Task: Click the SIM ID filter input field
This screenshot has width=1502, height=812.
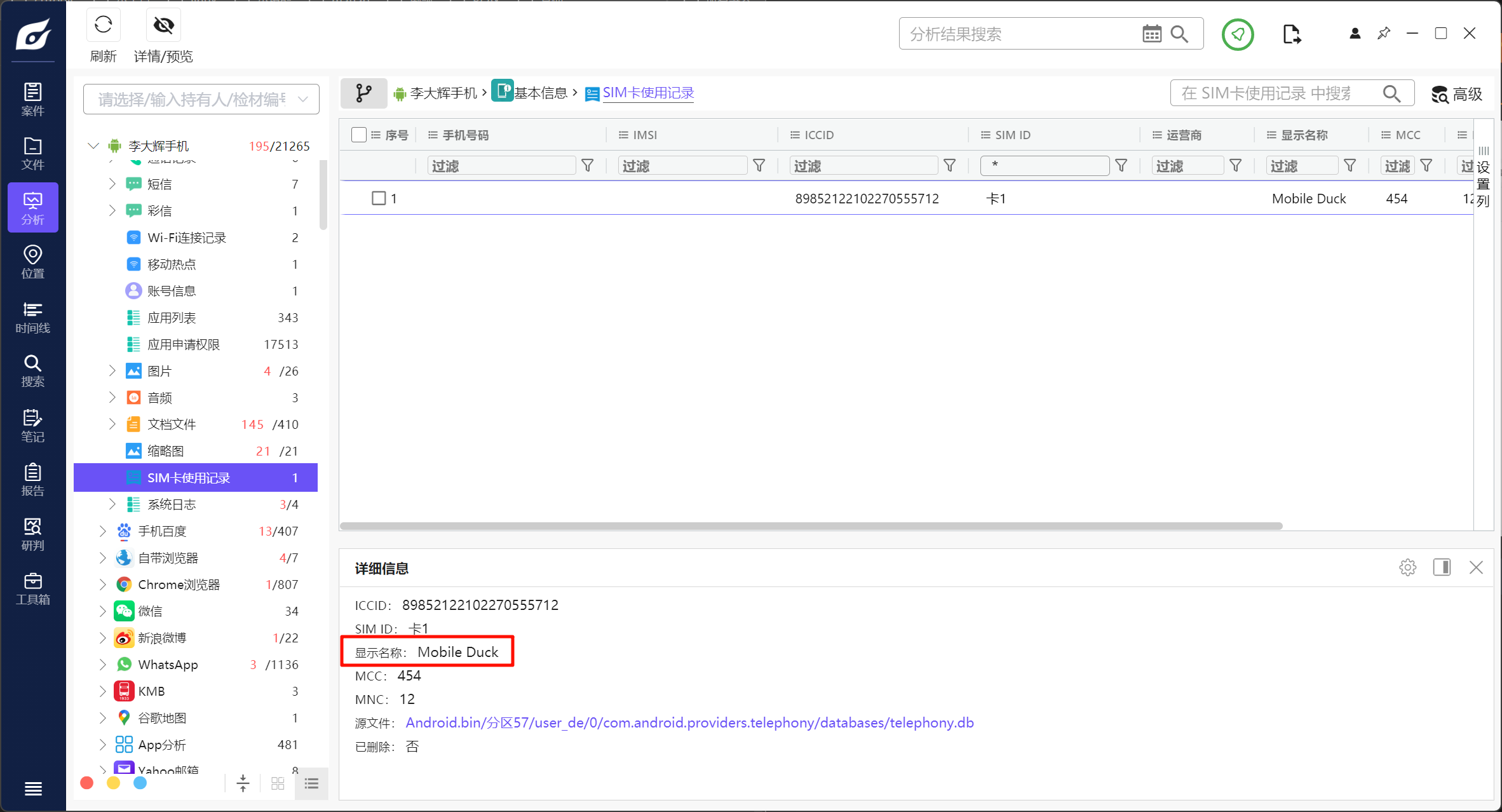Action: click(1044, 166)
